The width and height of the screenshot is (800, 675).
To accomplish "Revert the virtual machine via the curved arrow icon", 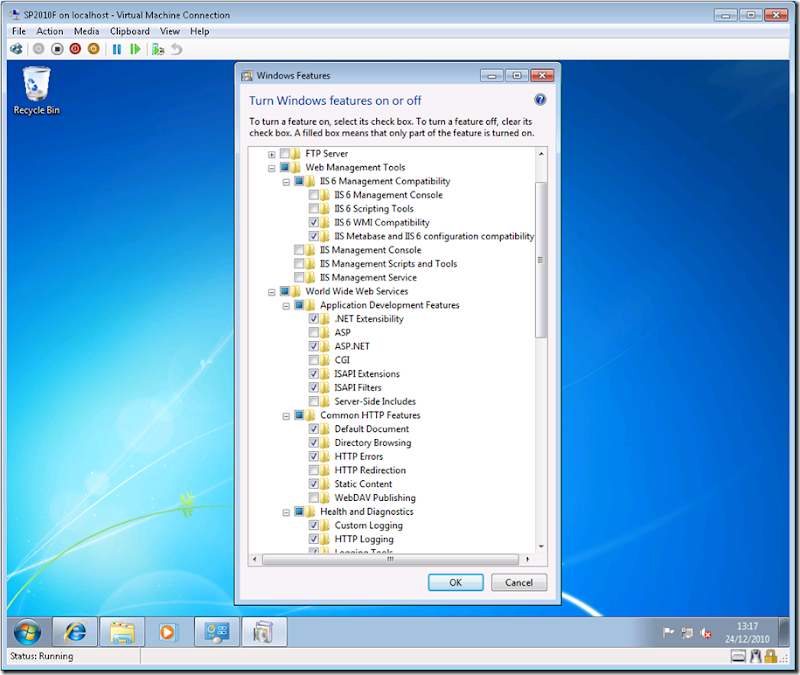I will (x=178, y=48).
